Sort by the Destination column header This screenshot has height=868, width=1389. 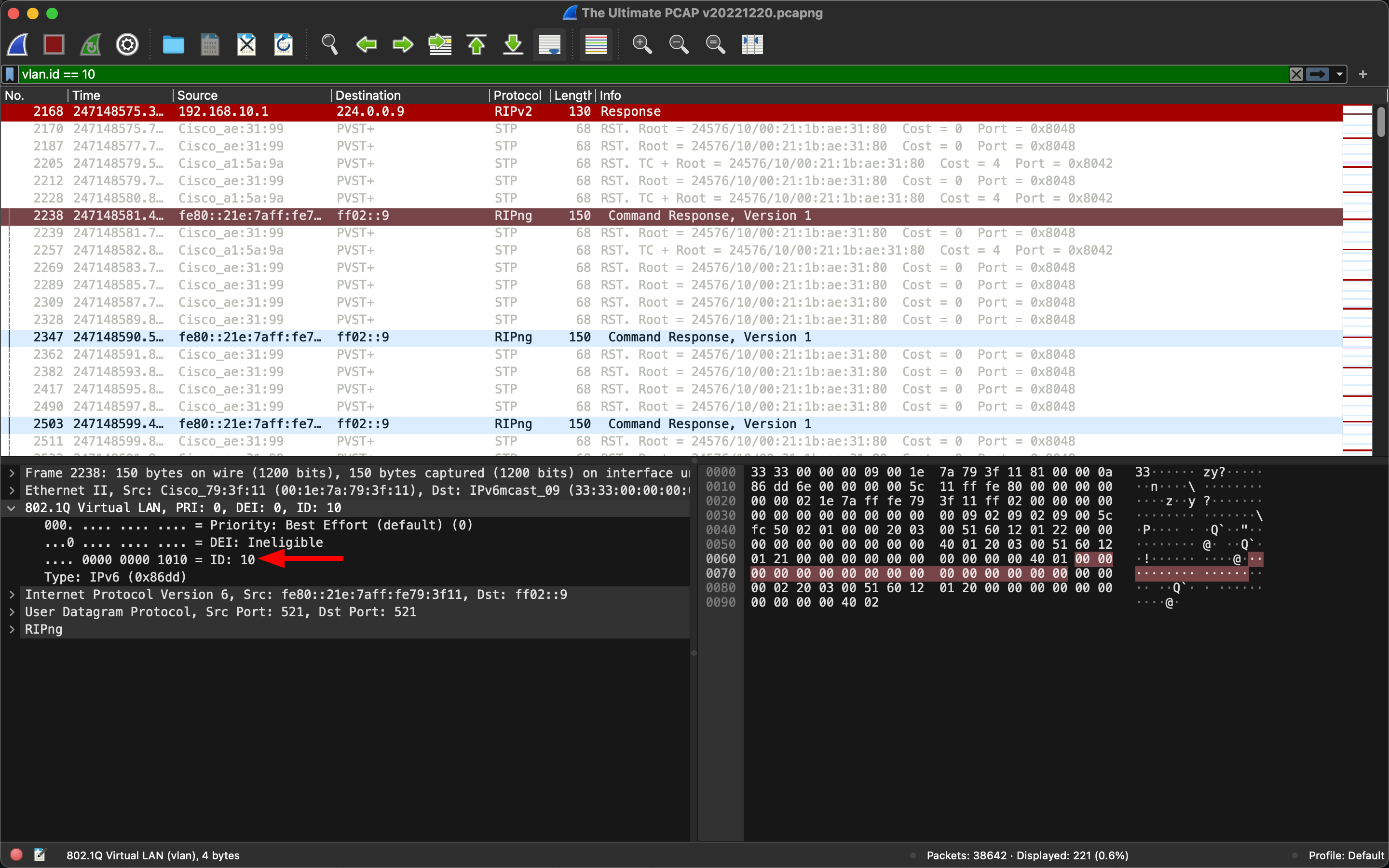pyautogui.click(x=410, y=95)
